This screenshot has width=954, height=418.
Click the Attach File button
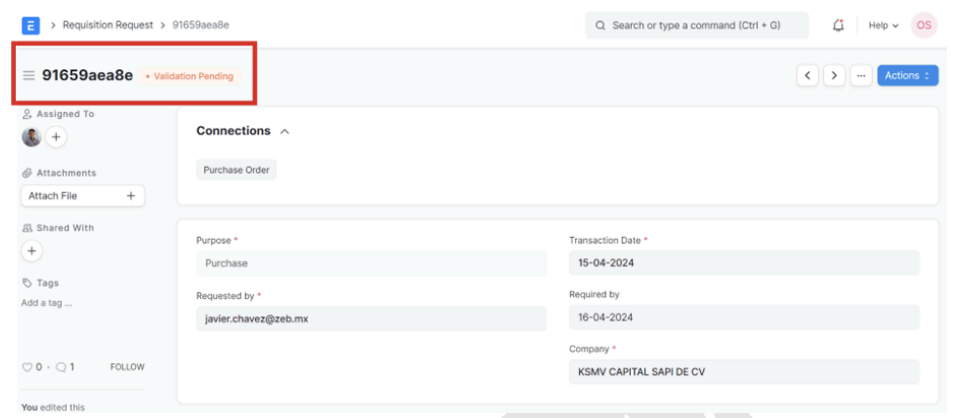[83, 196]
